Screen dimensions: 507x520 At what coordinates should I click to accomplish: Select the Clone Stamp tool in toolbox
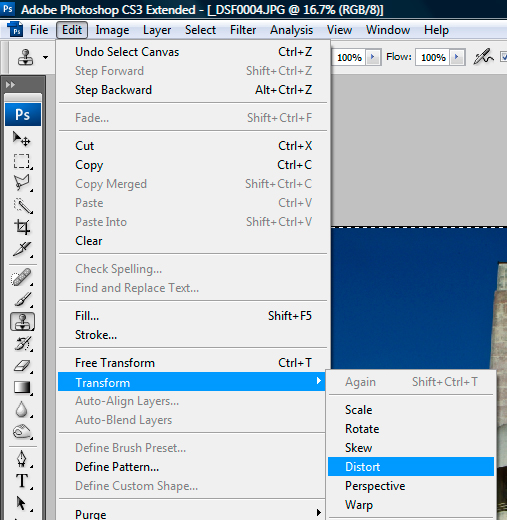[22, 322]
